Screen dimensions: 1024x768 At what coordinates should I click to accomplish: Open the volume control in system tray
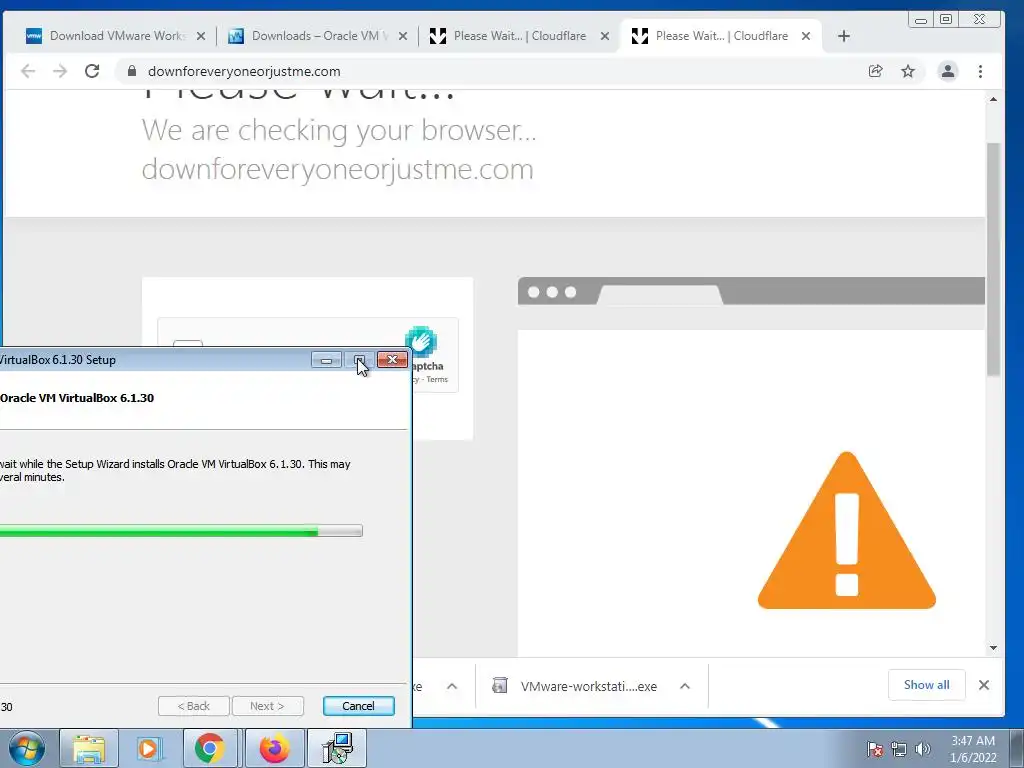coord(923,749)
